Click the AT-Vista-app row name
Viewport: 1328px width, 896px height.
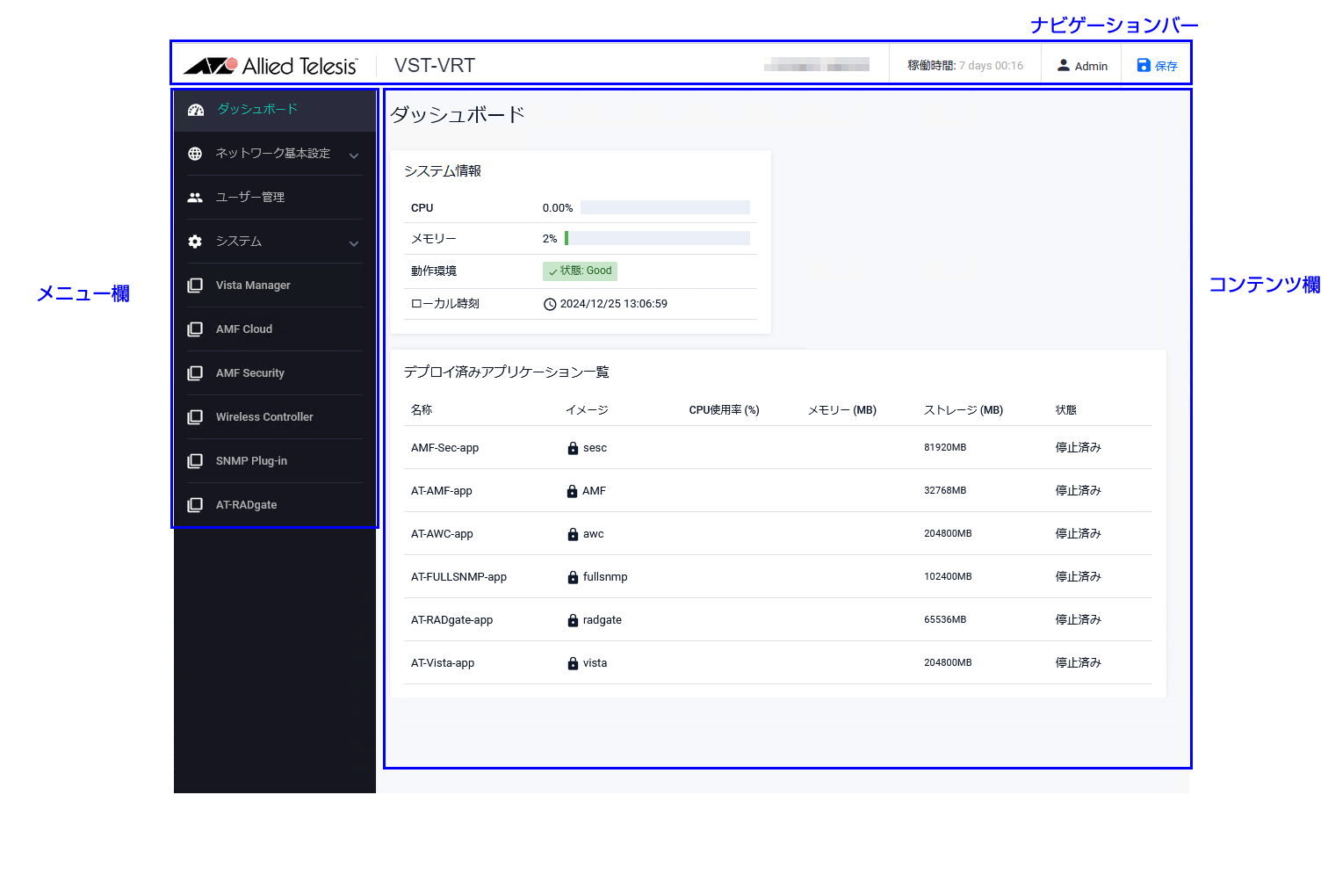[x=443, y=663]
